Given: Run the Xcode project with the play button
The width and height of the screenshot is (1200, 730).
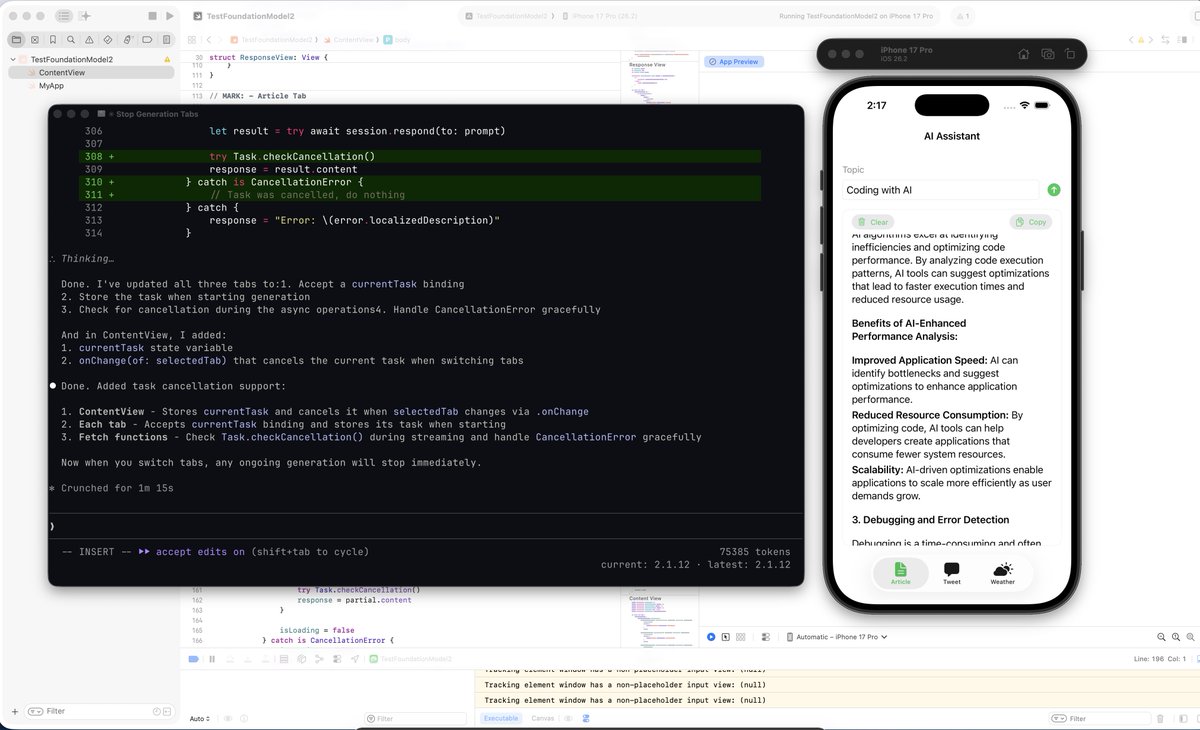Looking at the screenshot, I should click(x=170, y=16).
